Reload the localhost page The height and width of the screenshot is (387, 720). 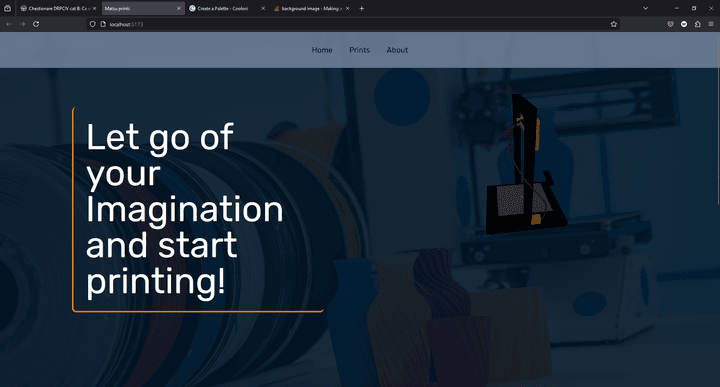click(x=36, y=24)
